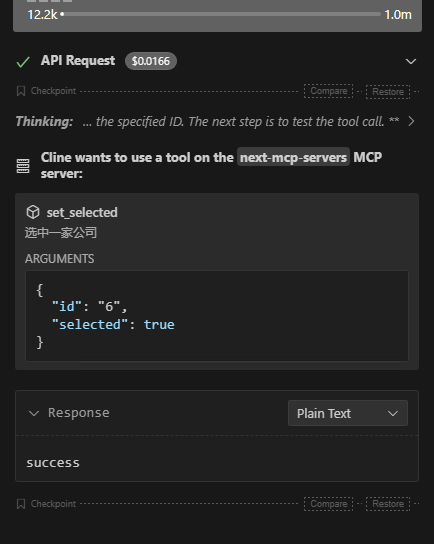Viewport: 434px width, 544px height.
Task: Click inside the arguments JSON code block
Action: pos(217,316)
